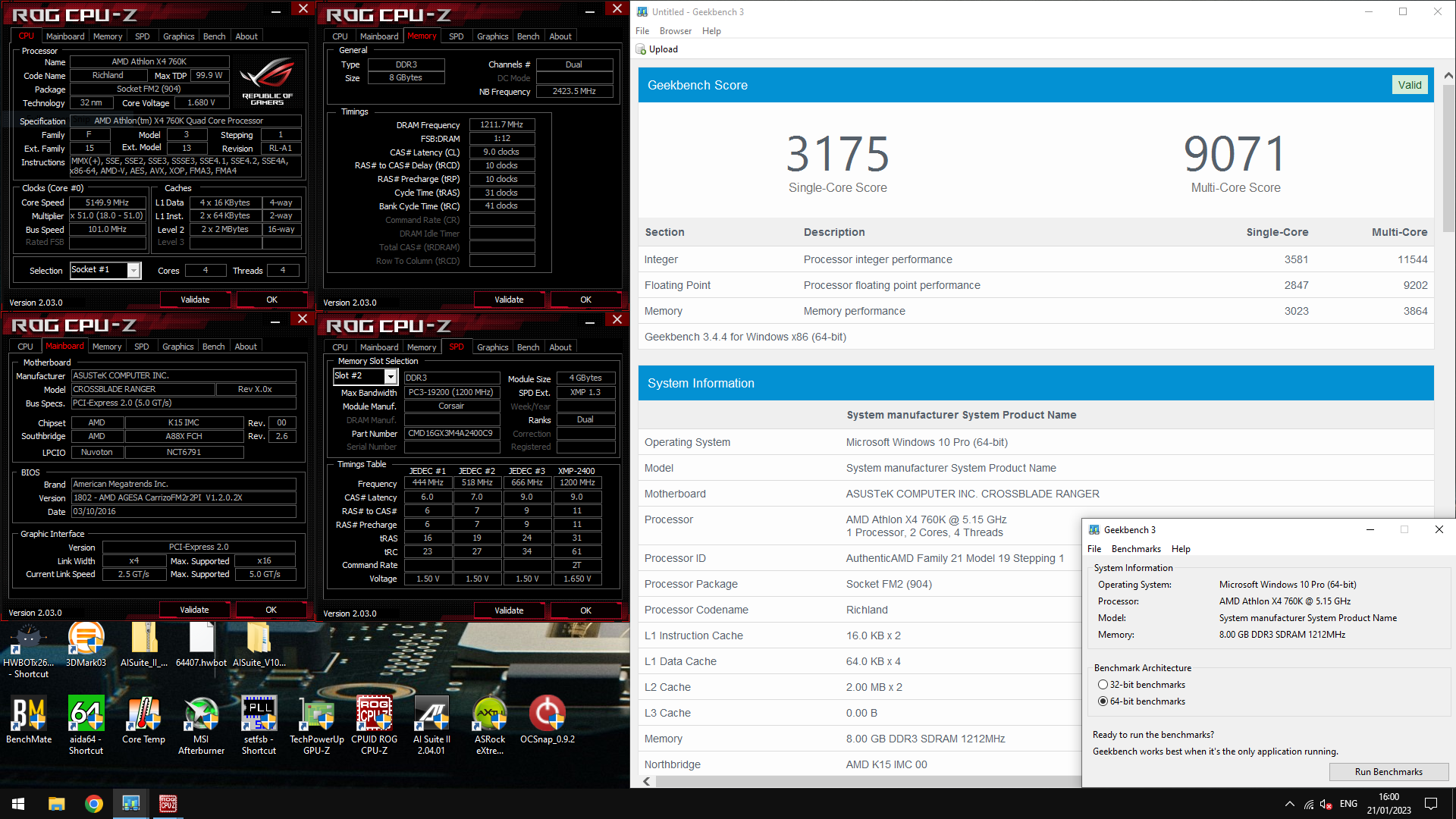
Task: Open the CPUID ROG CPU-Z desktop icon
Action: pos(374,725)
